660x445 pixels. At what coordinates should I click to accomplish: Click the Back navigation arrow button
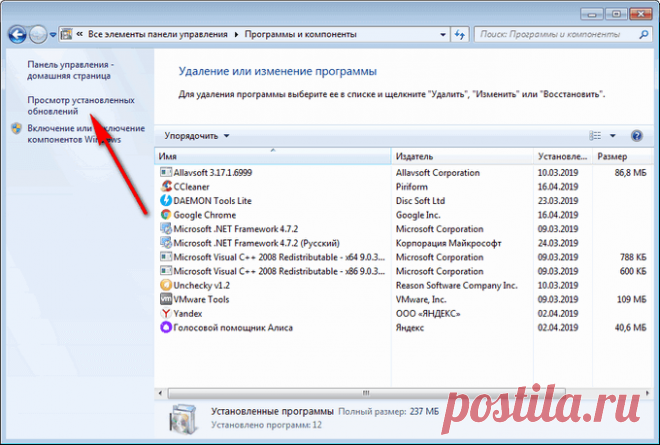(x=17, y=35)
